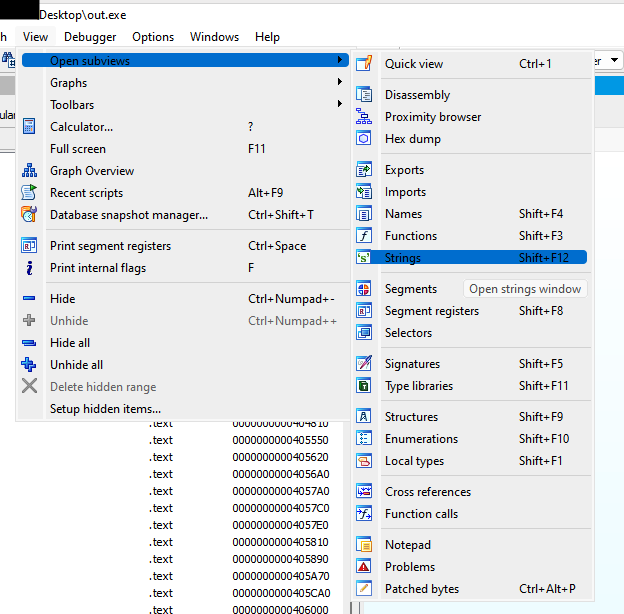Select address 0000000000405890 row

280,559
